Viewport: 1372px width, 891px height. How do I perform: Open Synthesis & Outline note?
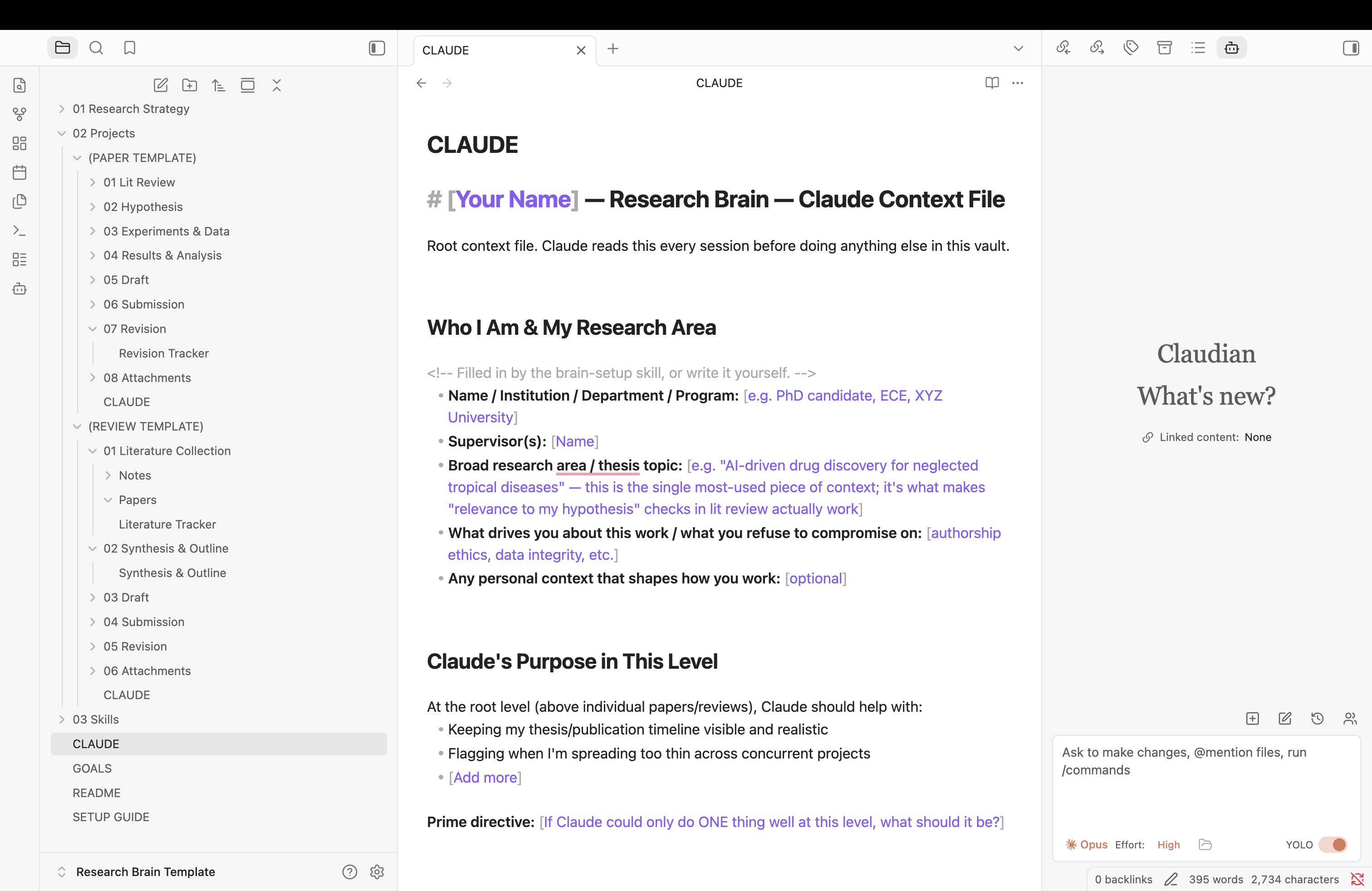click(x=172, y=573)
